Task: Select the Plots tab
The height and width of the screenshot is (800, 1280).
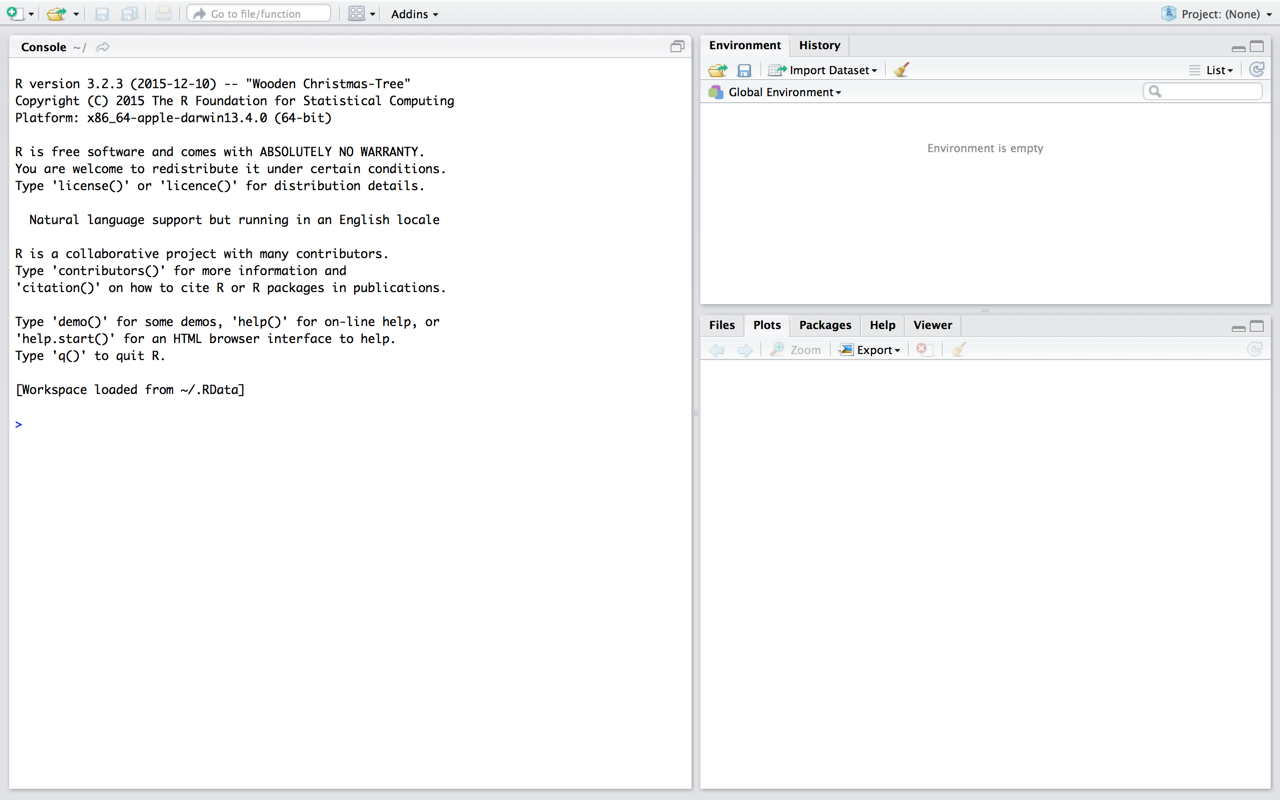Action: pyautogui.click(x=767, y=325)
